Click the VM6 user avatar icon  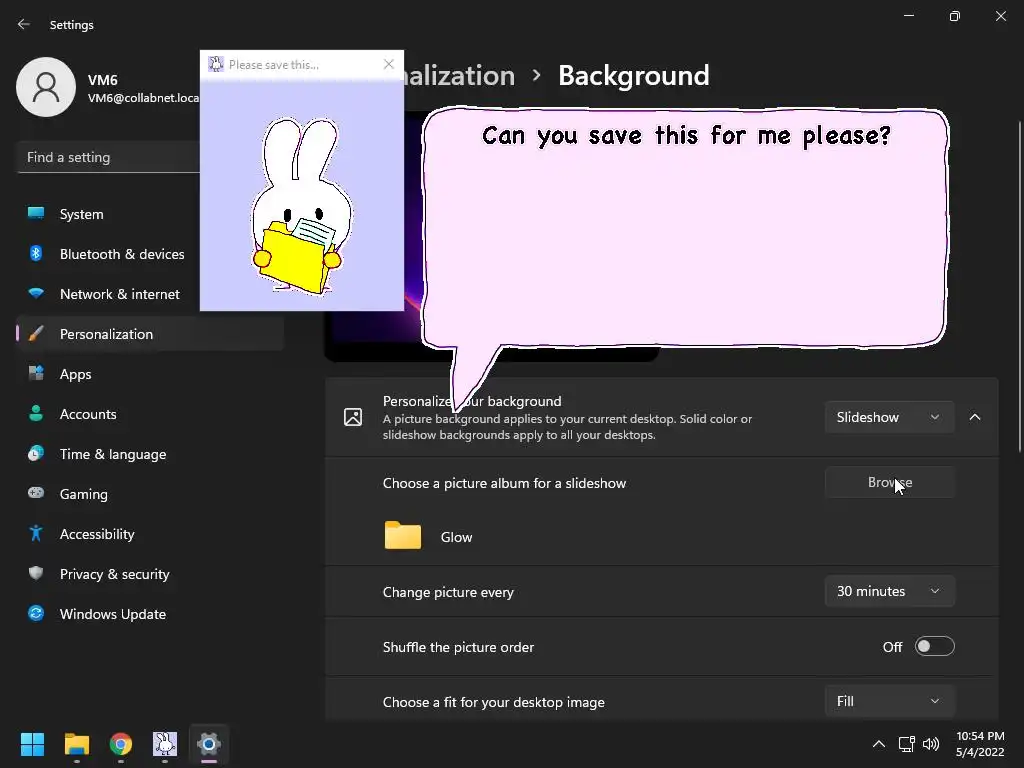pyautogui.click(x=46, y=87)
